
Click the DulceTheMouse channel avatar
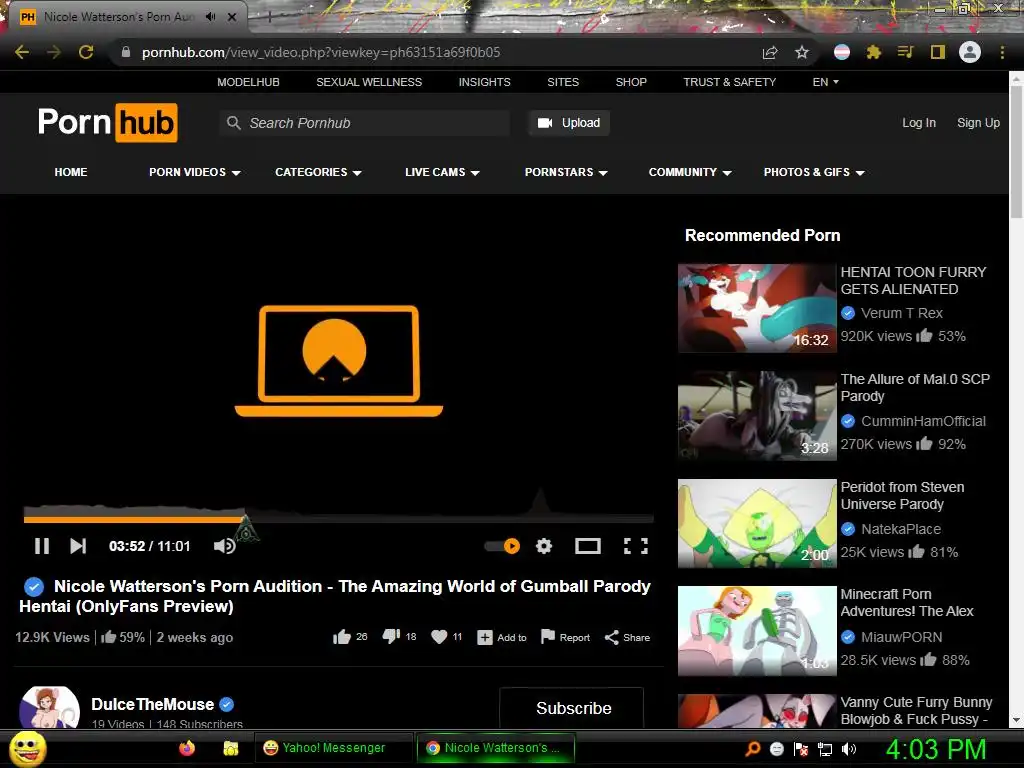pos(50,708)
